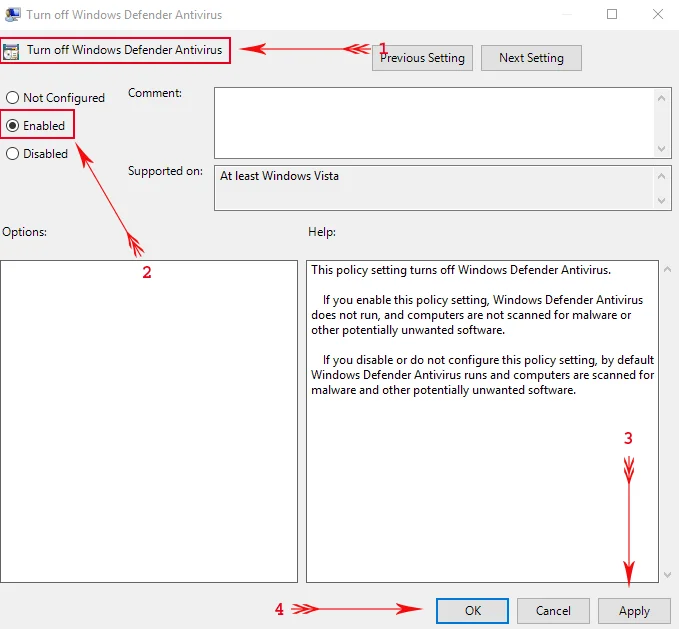Image resolution: width=679 pixels, height=629 pixels.
Task: Apply the policy changes
Action: (634, 610)
